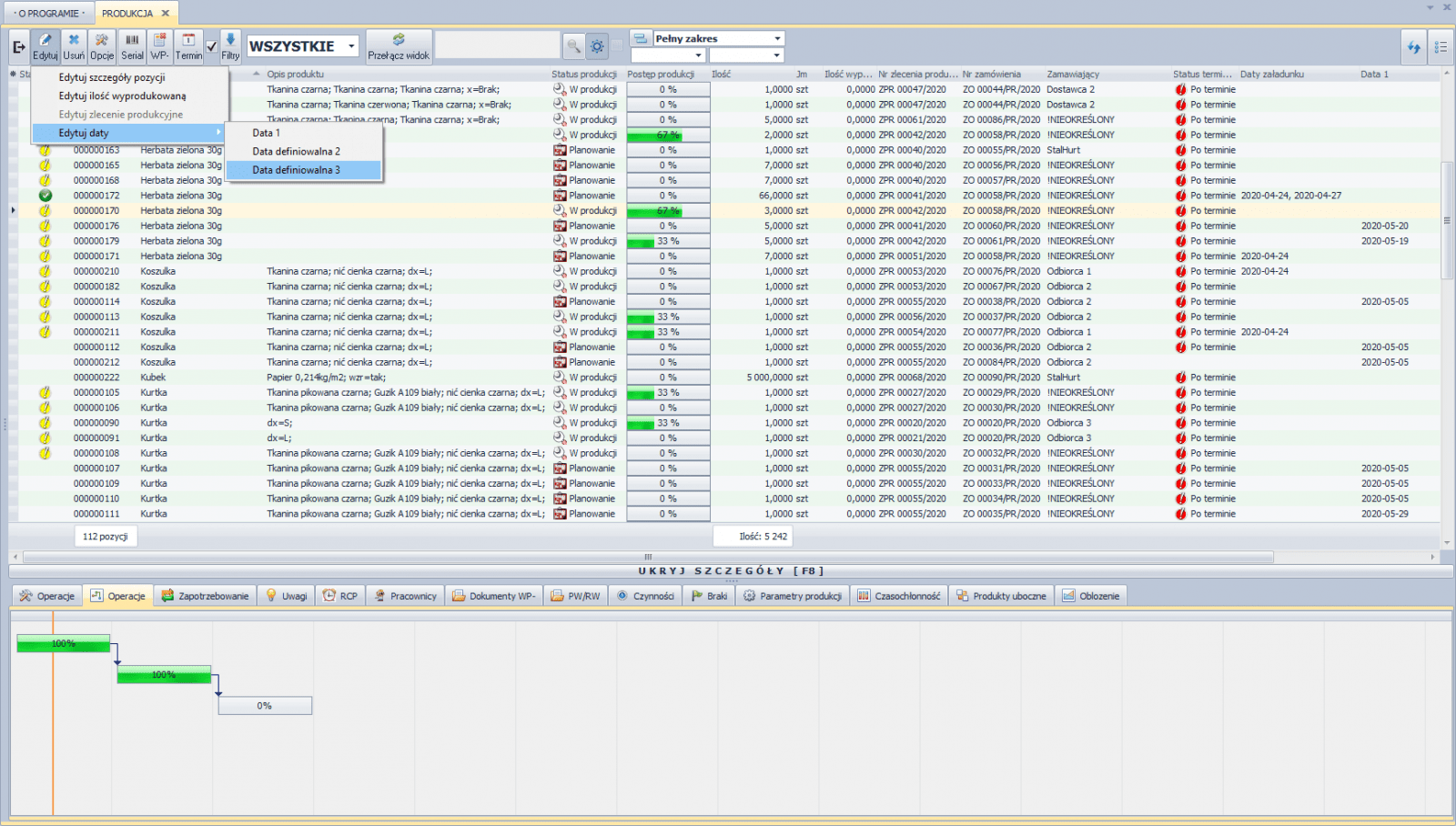Image resolution: width=1456 pixels, height=826 pixels.
Task: Open the Uwagi tab
Action: point(286,596)
